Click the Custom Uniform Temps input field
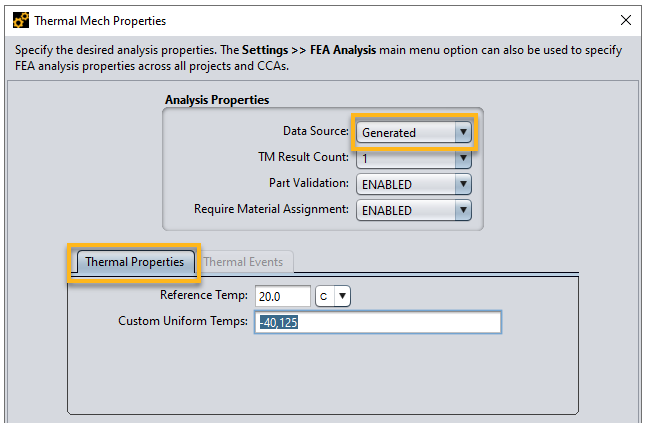Viewport: 647px width, 428px height. [x=378, y=322]
